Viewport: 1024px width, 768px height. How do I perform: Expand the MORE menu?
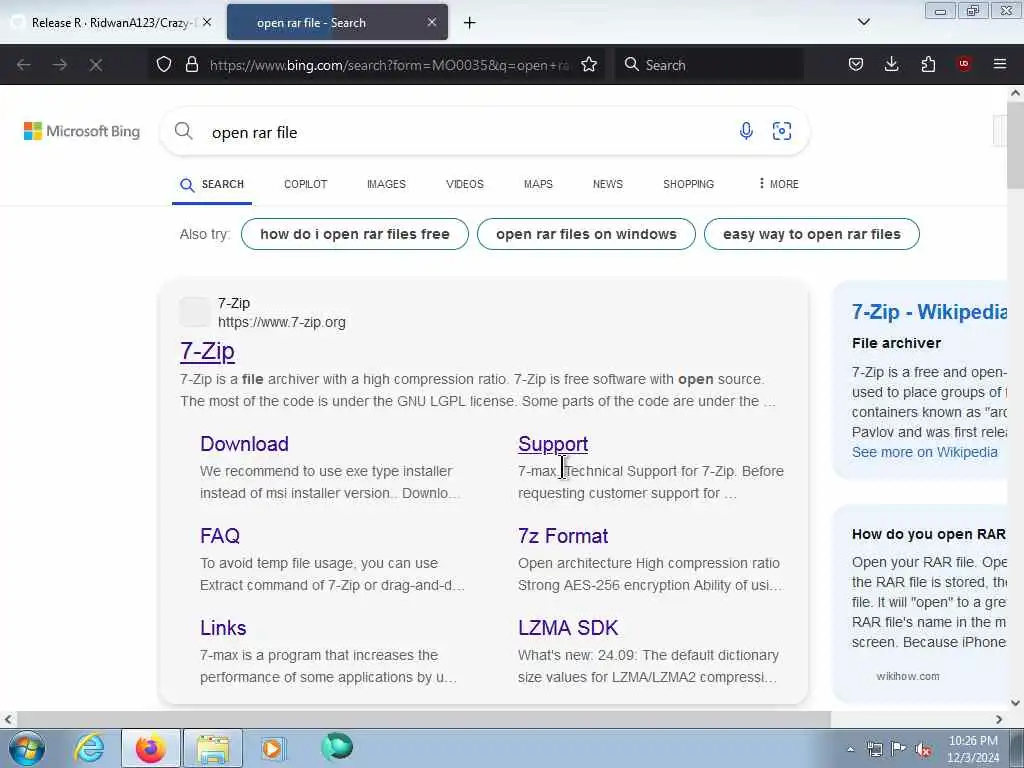(x=778, y=184)
